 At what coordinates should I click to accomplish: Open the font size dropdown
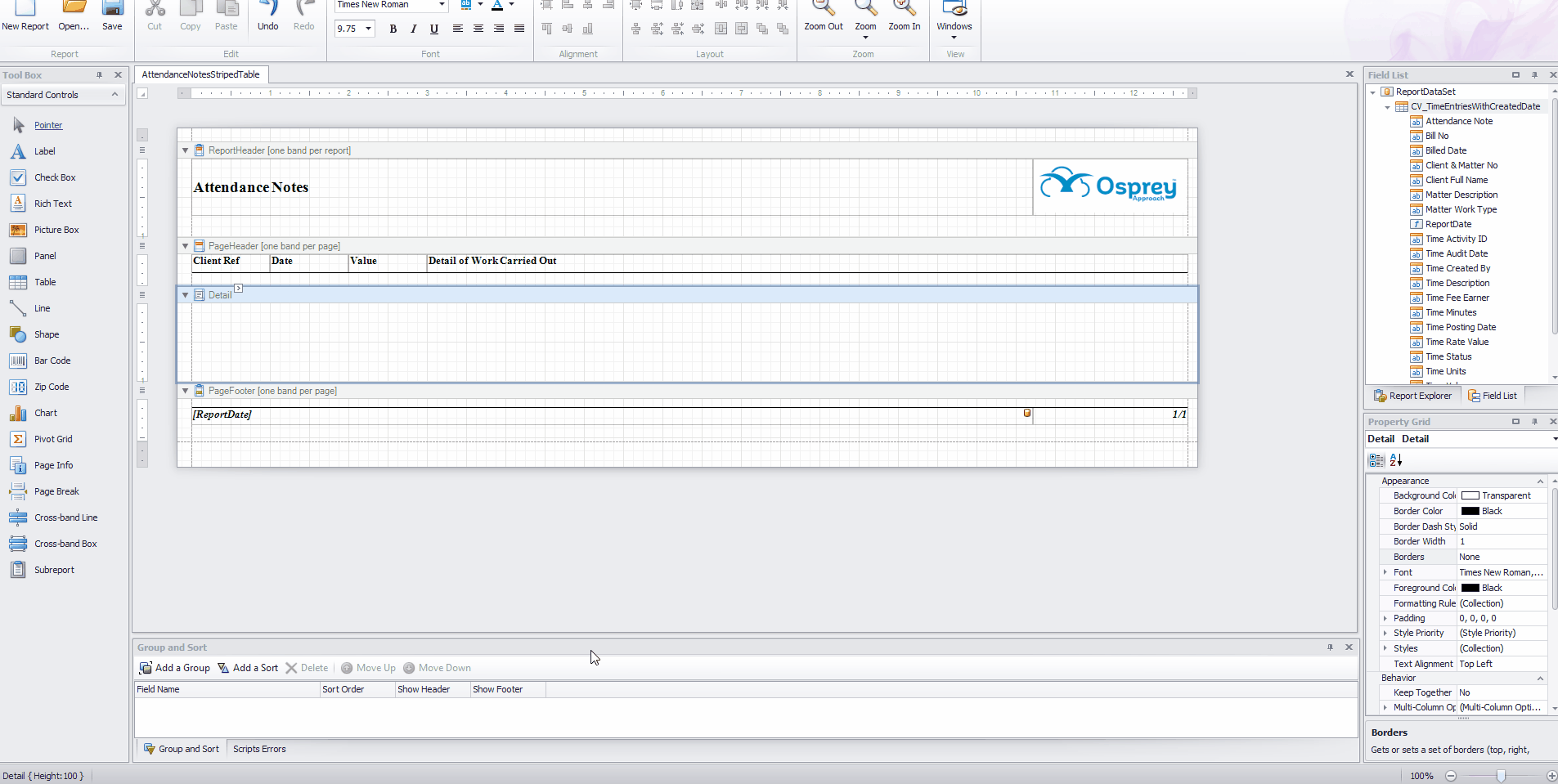click(369, 29)
